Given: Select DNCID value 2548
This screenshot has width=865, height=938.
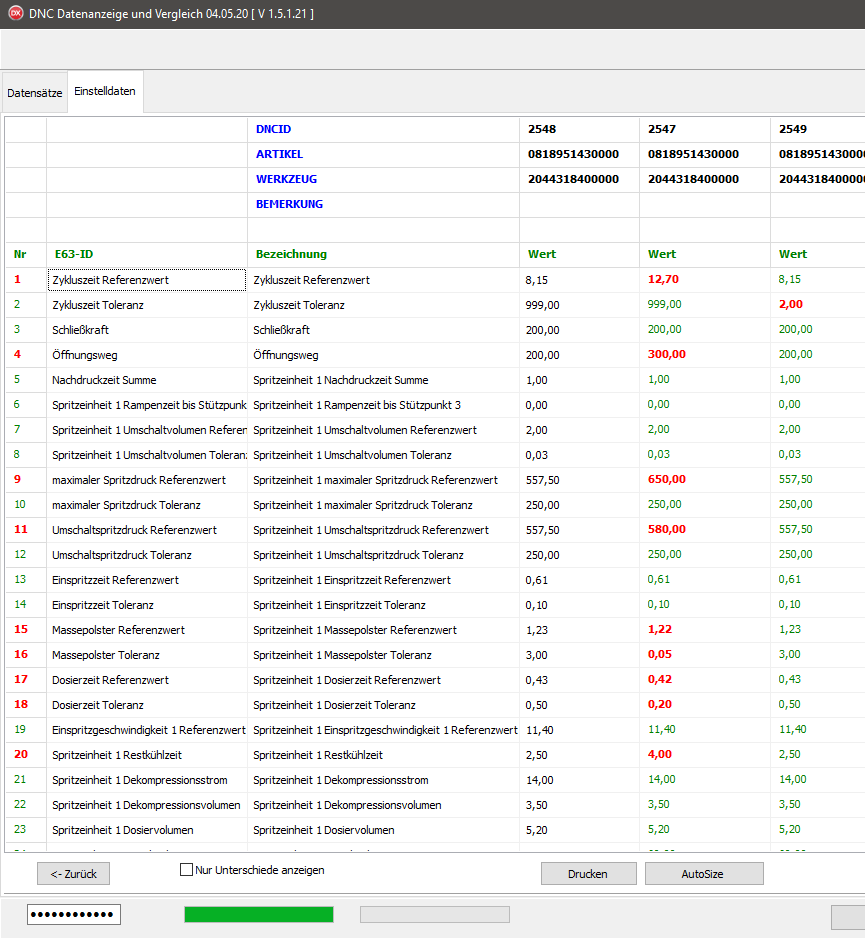Looking at the screenshot, I should pos(542,129).
